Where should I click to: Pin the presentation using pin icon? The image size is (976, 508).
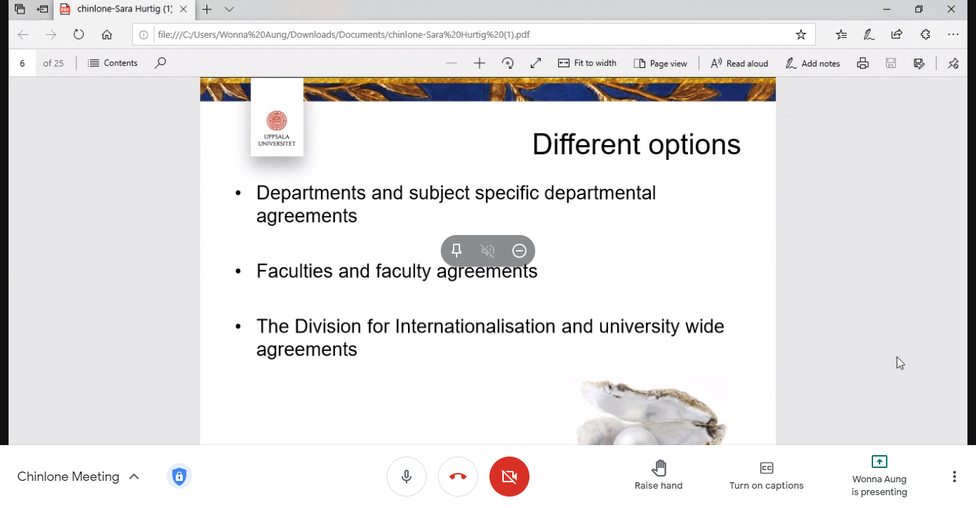tap(456, 250)
